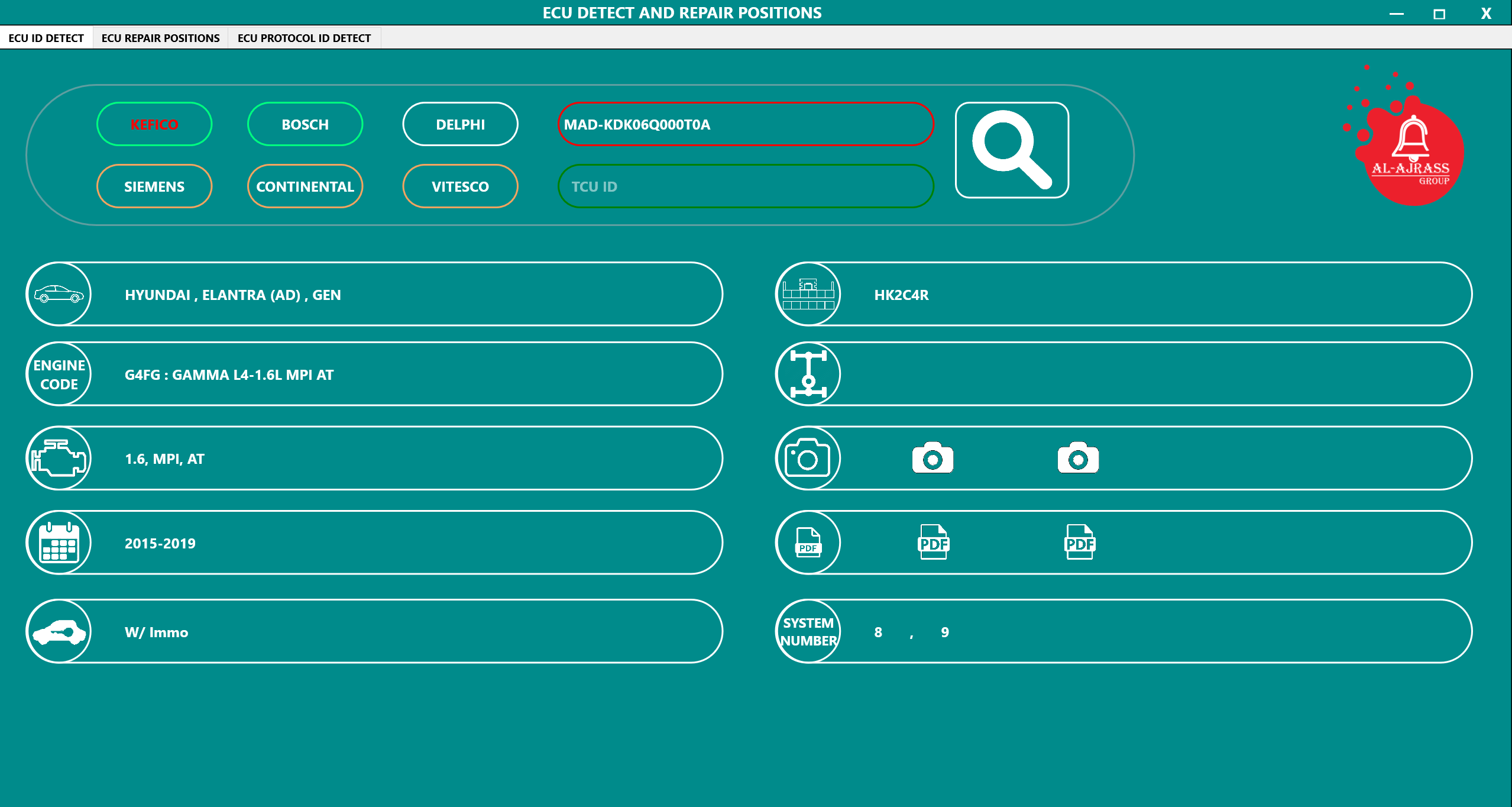Click the HK2C4R ECU type text

[x=902, y=295]
